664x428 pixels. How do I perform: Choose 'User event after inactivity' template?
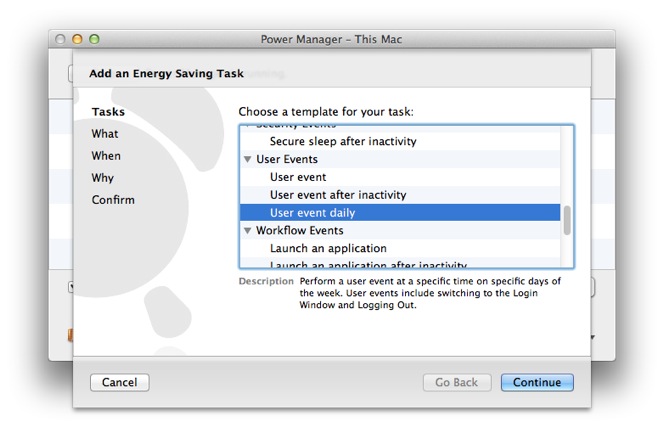click(400, 195)
